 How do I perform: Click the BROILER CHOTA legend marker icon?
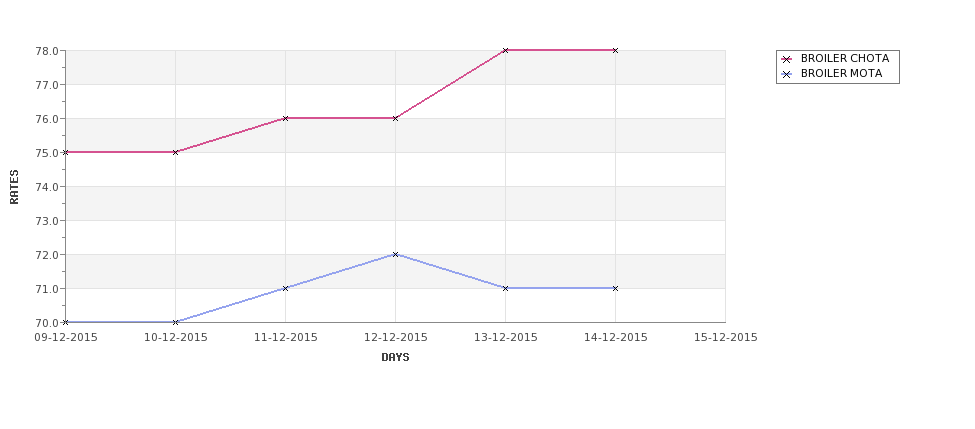click(787, 59)
